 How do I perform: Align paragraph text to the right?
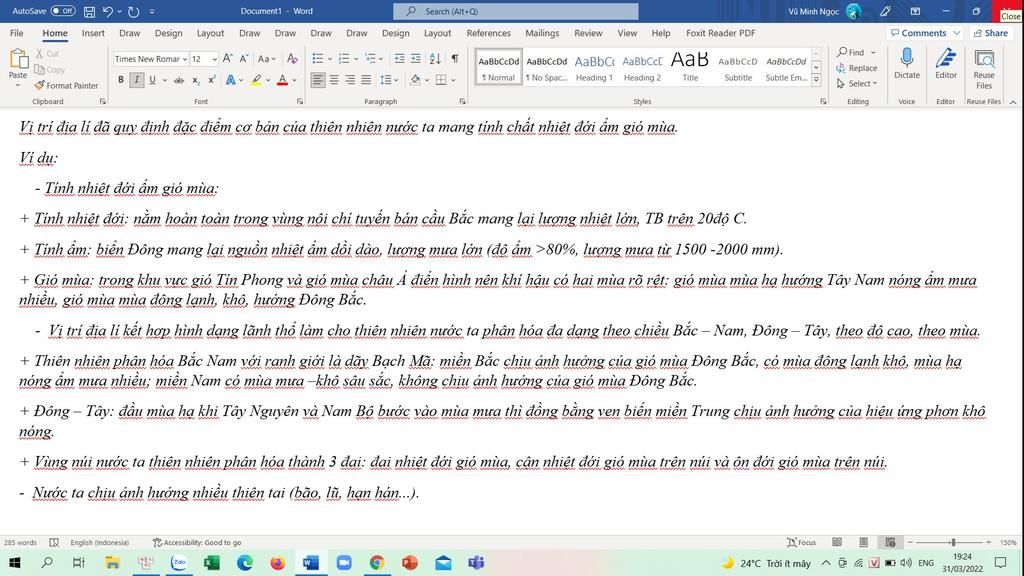coord(350,80)
